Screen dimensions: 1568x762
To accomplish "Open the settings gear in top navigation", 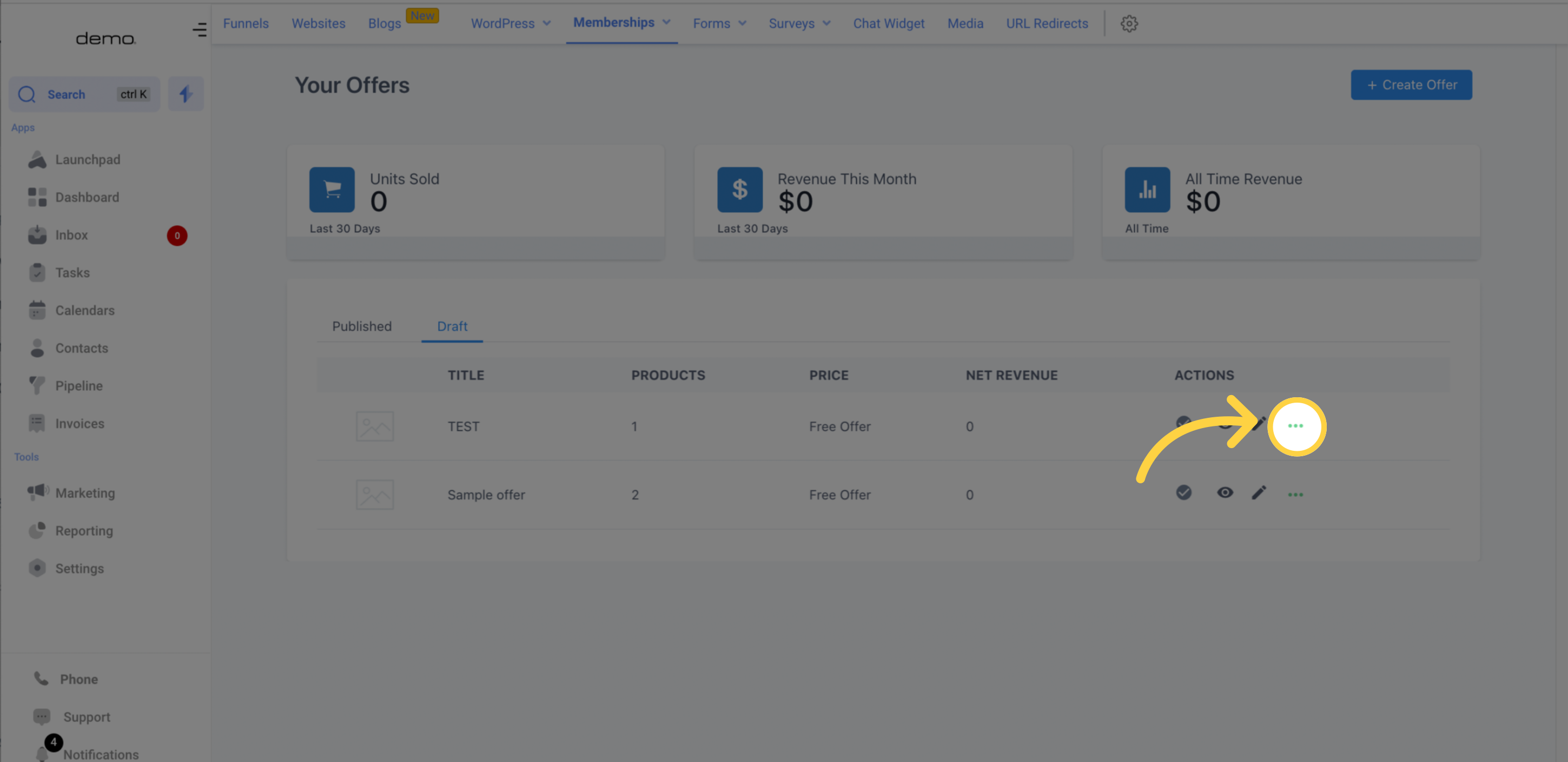I will click(1129, 24).
